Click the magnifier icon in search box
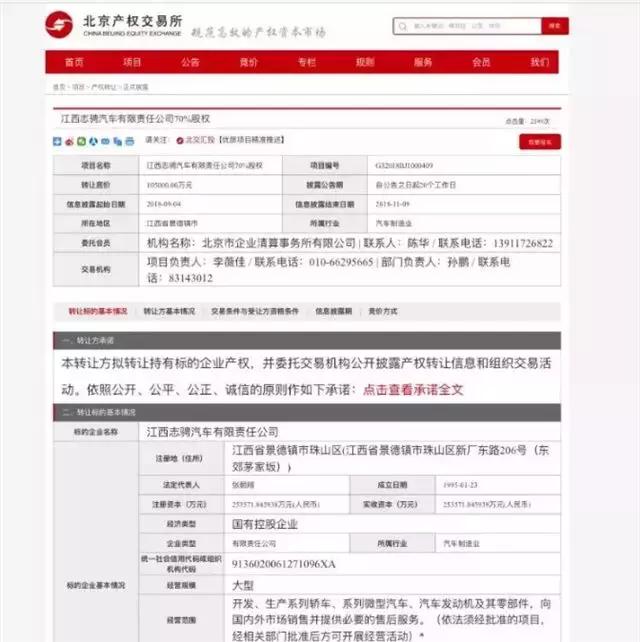The image size is (640, 642). click(403, 26)
